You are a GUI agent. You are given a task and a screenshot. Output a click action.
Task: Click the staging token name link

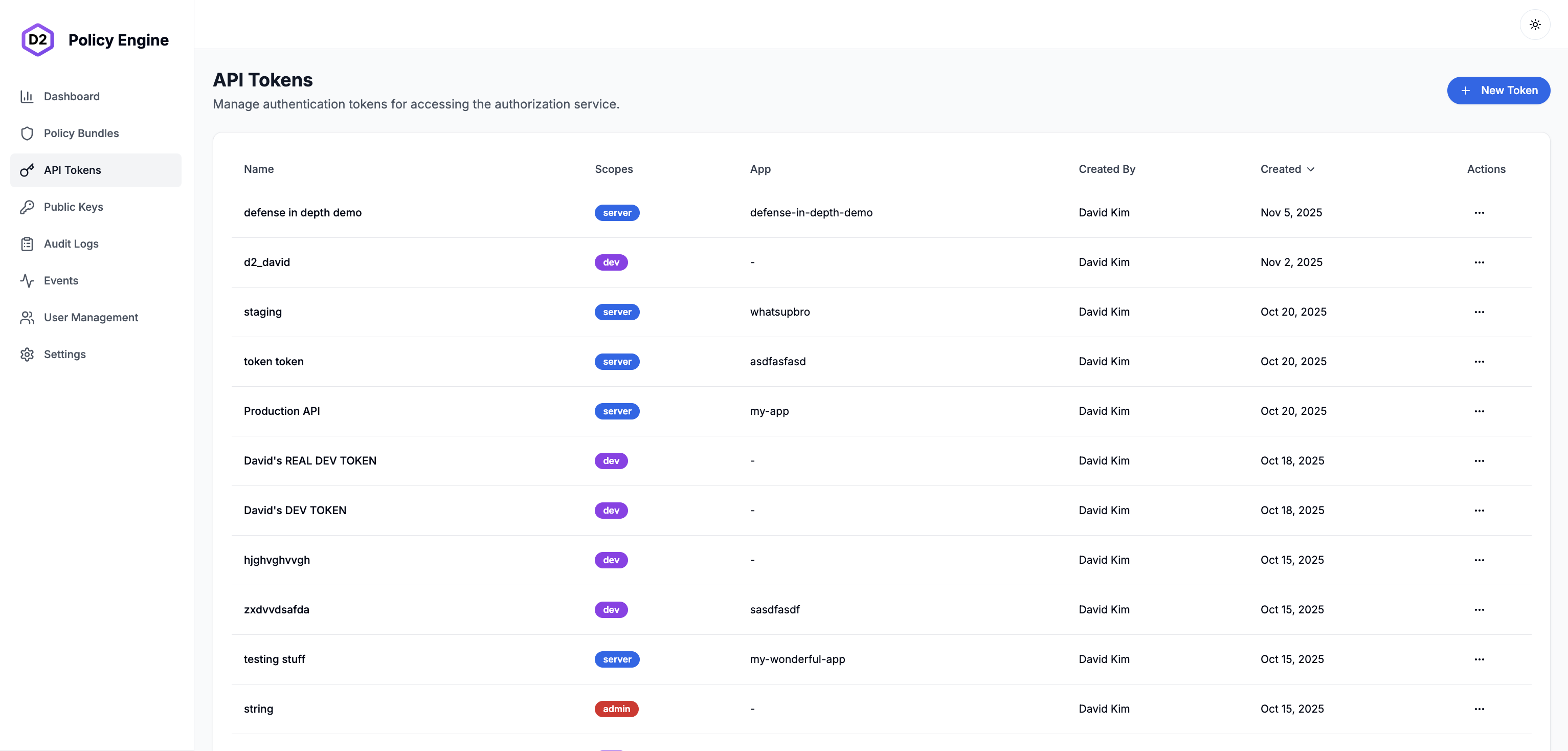point(262,312)
